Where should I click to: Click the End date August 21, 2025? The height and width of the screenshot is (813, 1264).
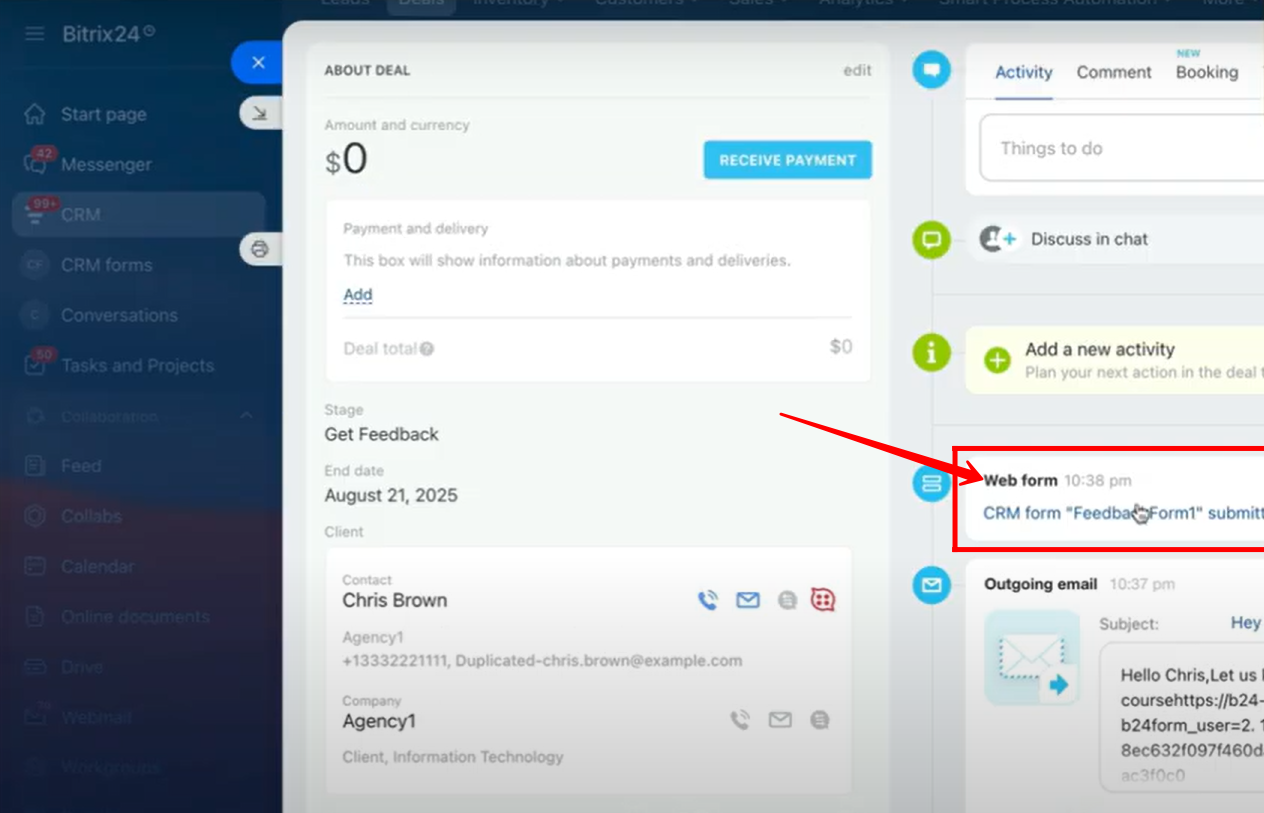[391, 495]
